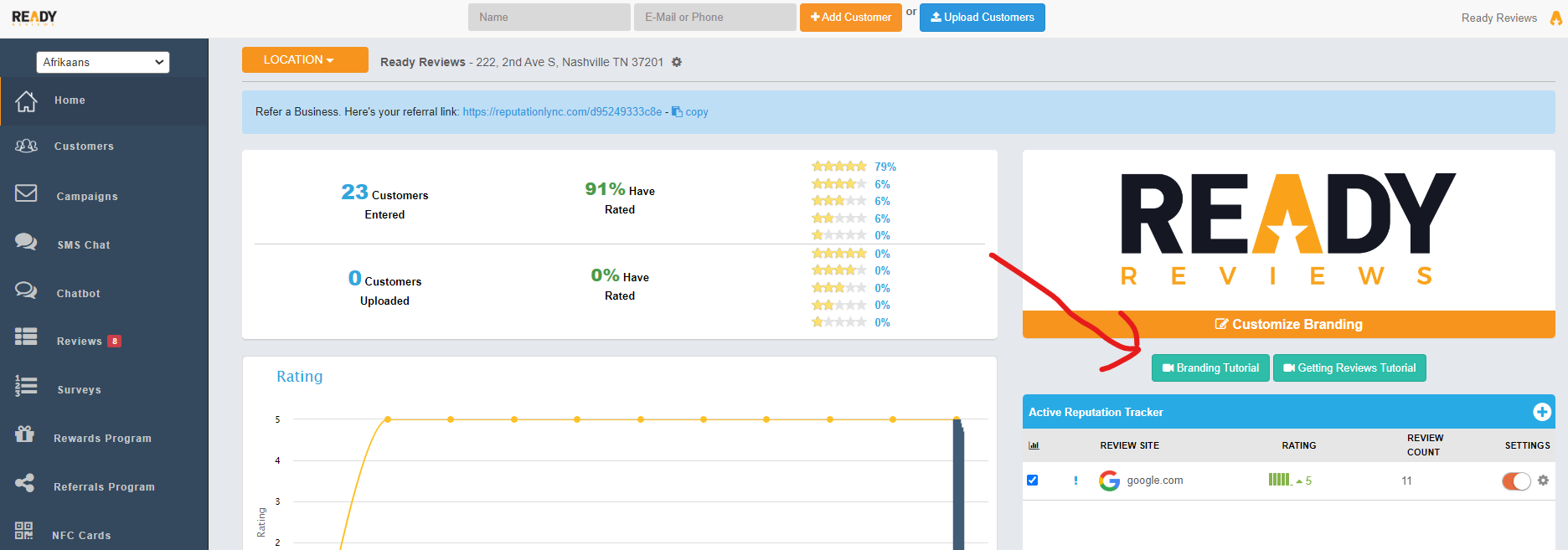Go to Reviews in the sidebar
The image size is (1568, 550).
tap(79, 341)
